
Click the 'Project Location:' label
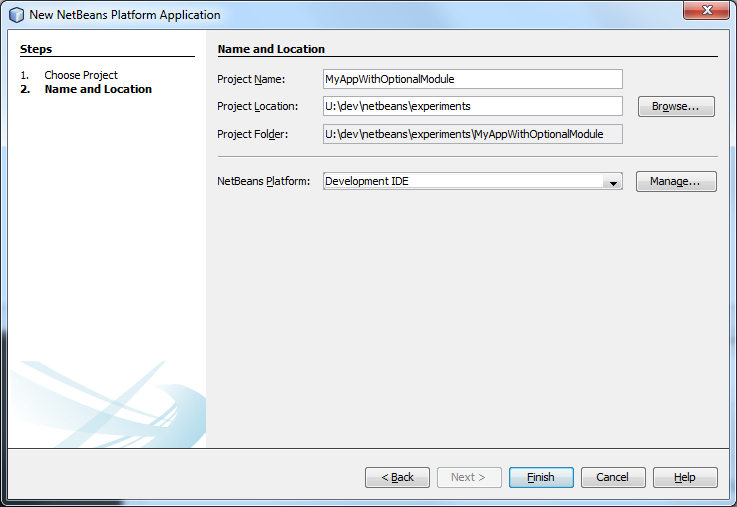click(258, 107)
